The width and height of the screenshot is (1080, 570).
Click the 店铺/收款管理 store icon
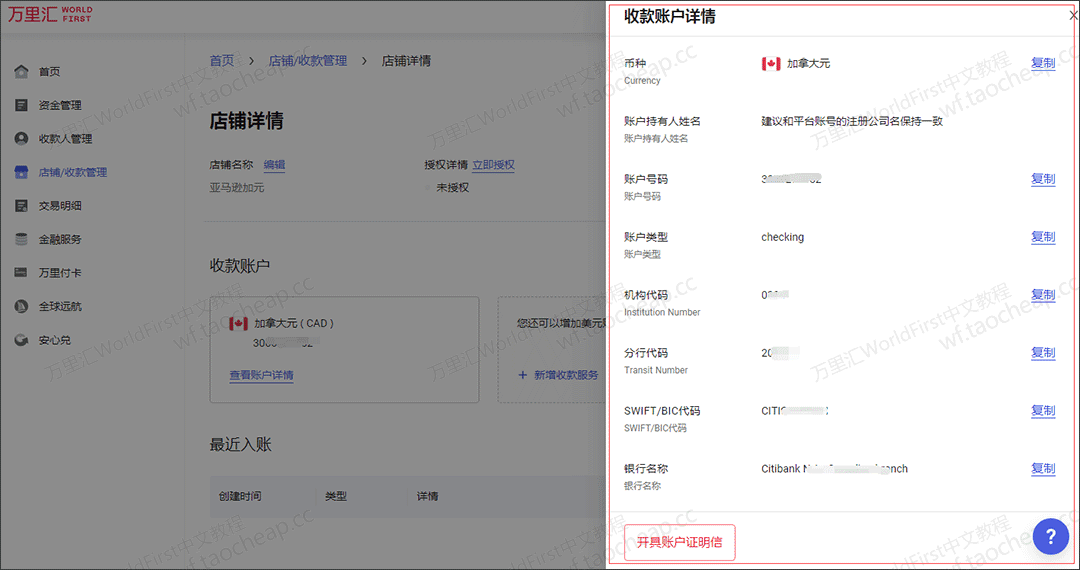[x=21, y=172]
